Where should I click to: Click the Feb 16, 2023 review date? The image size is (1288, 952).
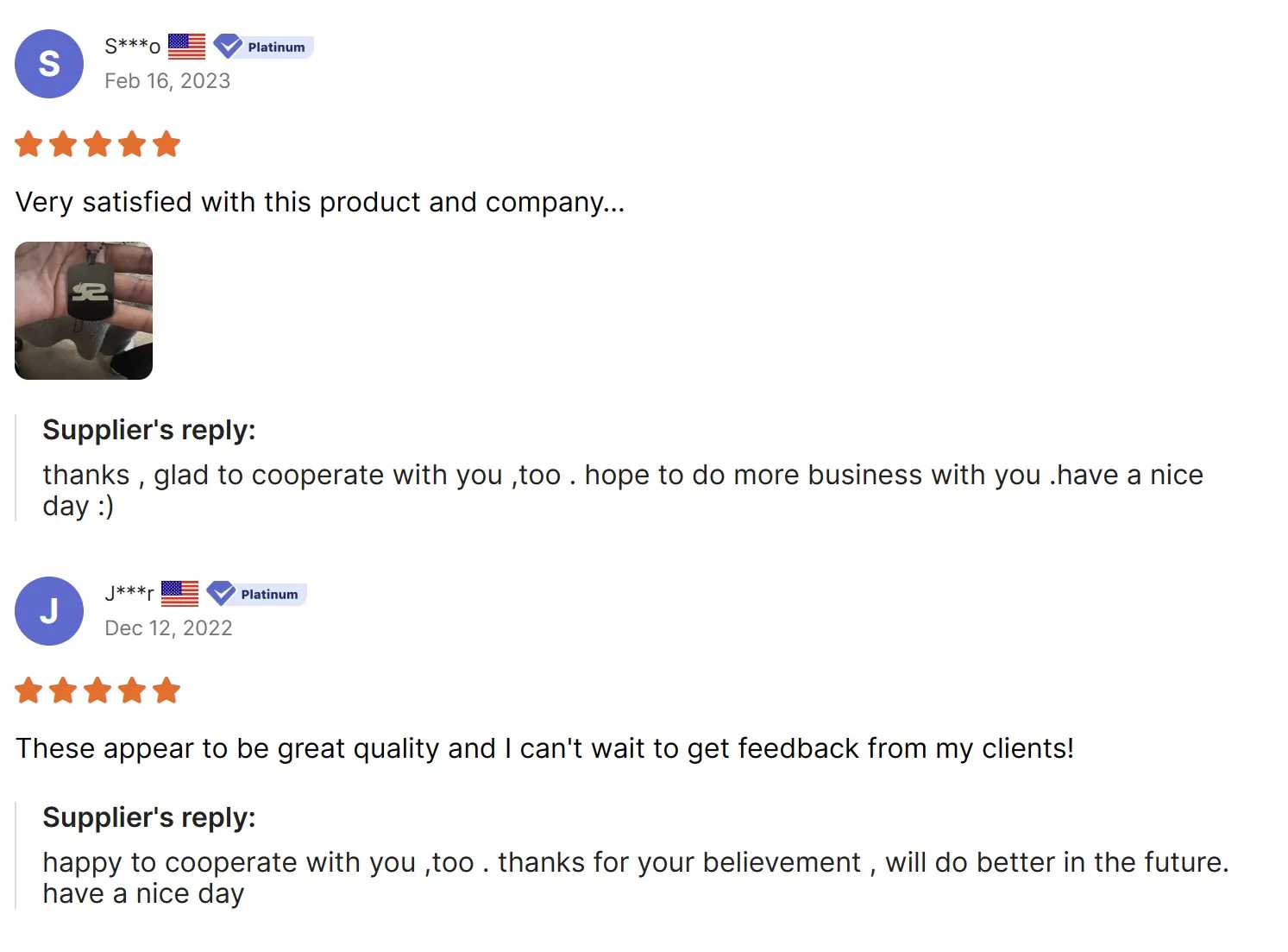tap(167, 81)
